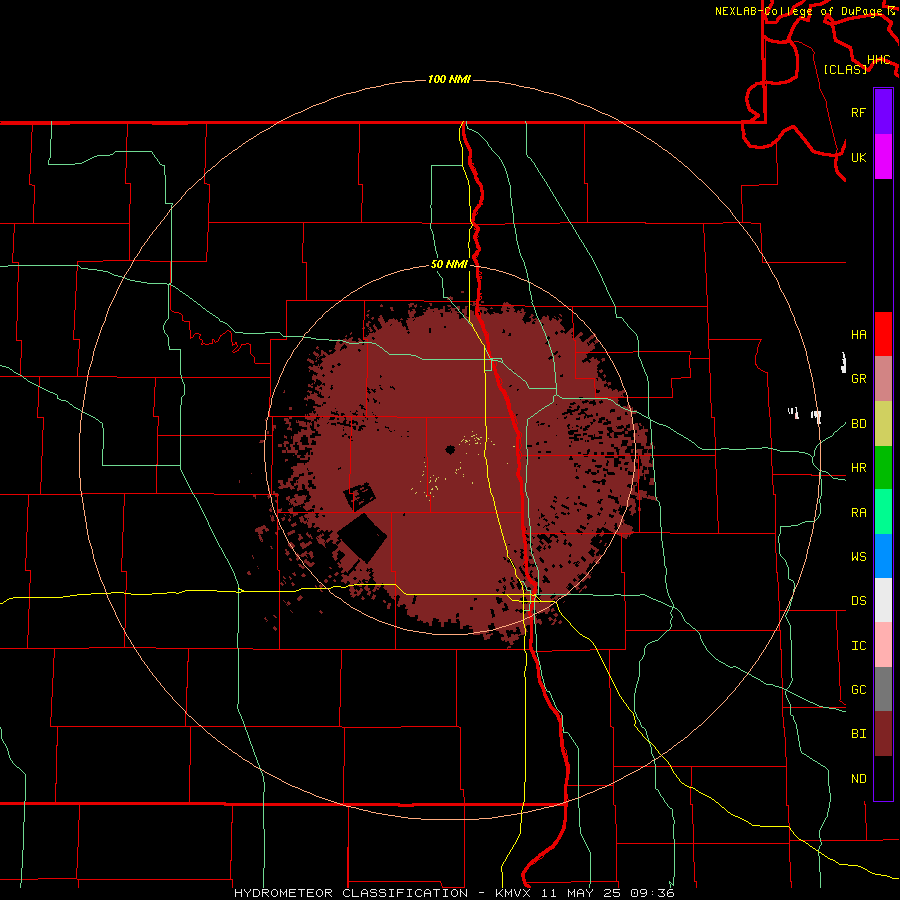
Task: Click the ND black legend swatch
Action: [883, 778]
